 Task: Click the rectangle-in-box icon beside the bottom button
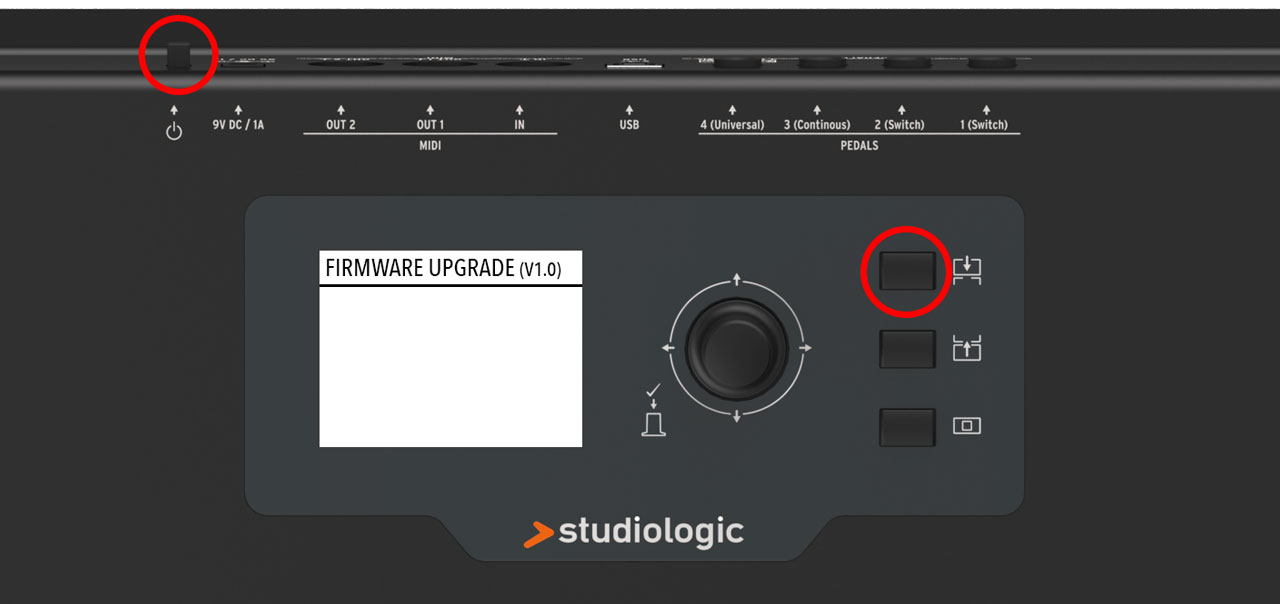[967, 426]
